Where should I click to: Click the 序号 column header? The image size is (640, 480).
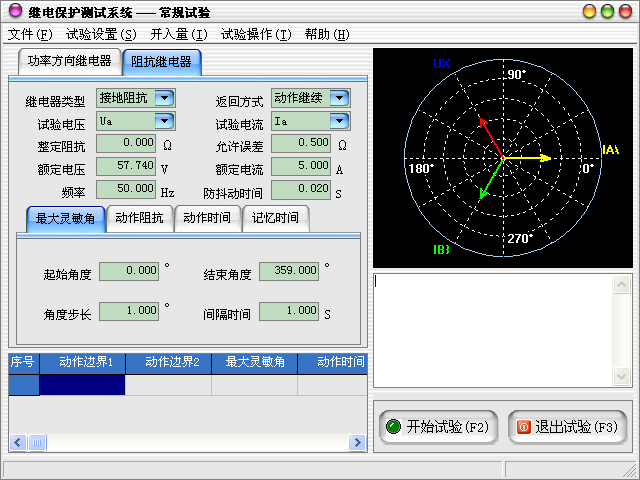pos(24,363)
